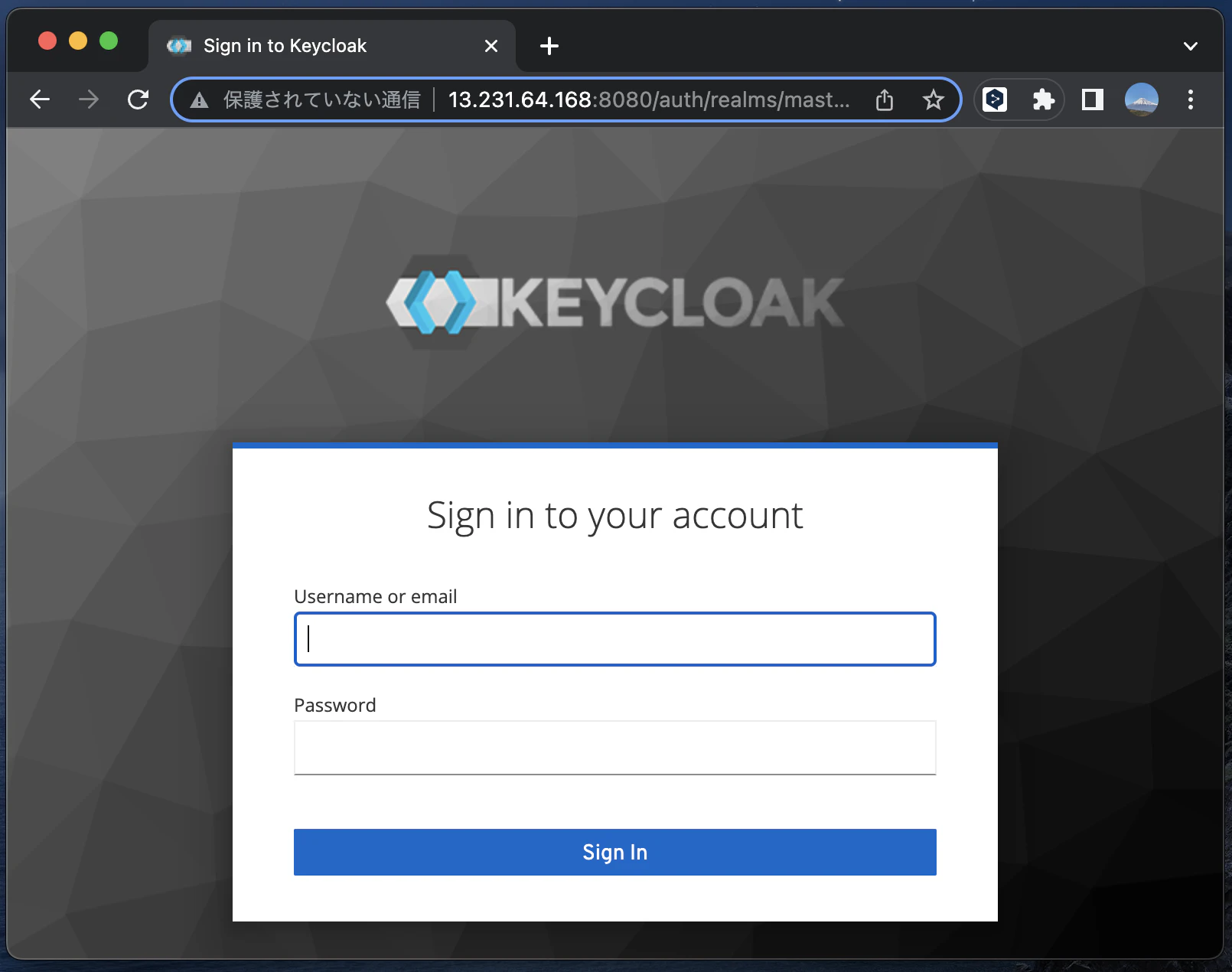The width and height of the screenshot is (1232, 972).
Task: Focus the Password input field
Action: 615,748
